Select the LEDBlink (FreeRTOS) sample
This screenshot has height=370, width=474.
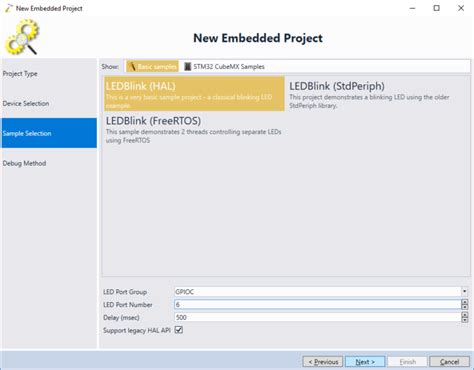[194, 129]
